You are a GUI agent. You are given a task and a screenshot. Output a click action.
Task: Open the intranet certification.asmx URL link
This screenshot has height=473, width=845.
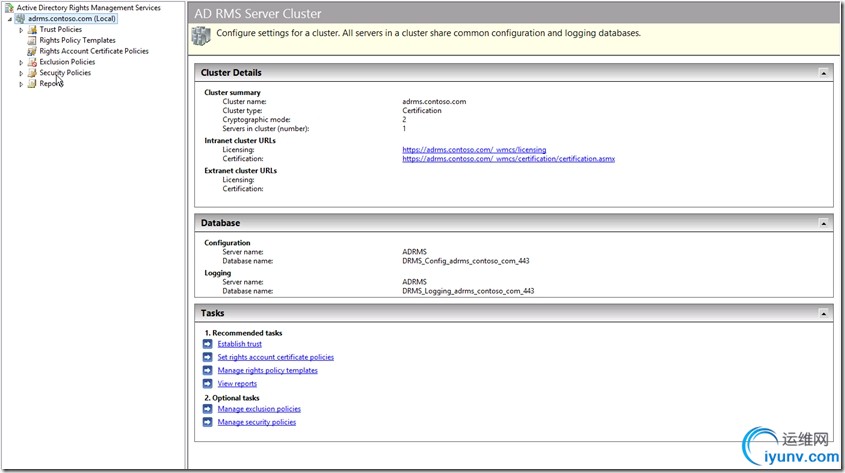509,159
